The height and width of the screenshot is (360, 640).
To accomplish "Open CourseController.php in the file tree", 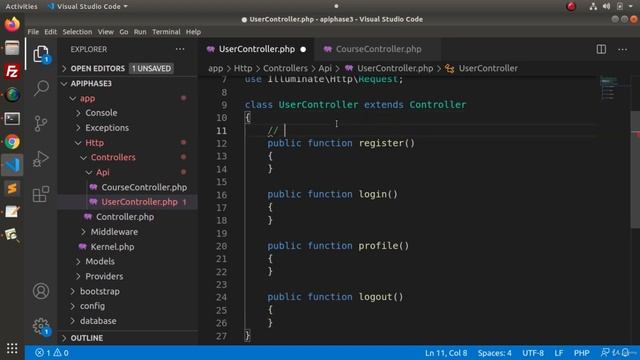I will click(x=144, y=187).
